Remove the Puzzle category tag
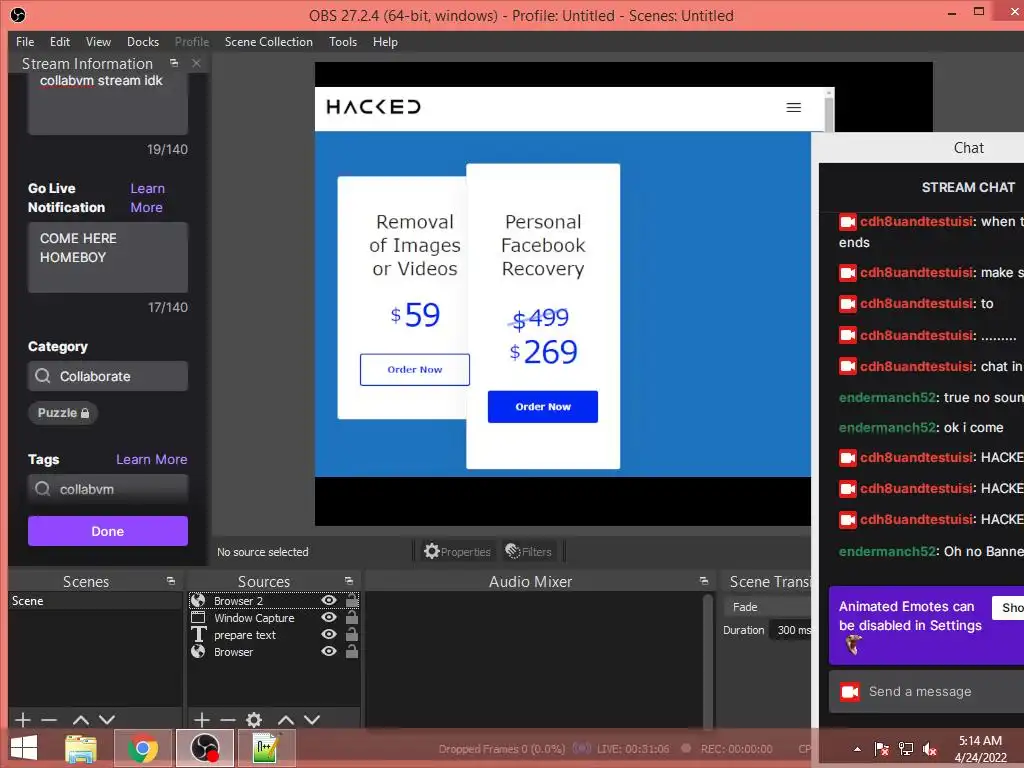 (x=63, y=413)
